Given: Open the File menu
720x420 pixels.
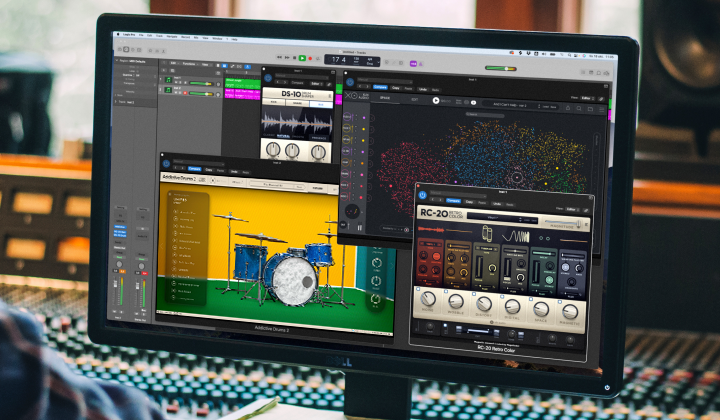Looking at the screenshot, I should click(x=141, y=35).
